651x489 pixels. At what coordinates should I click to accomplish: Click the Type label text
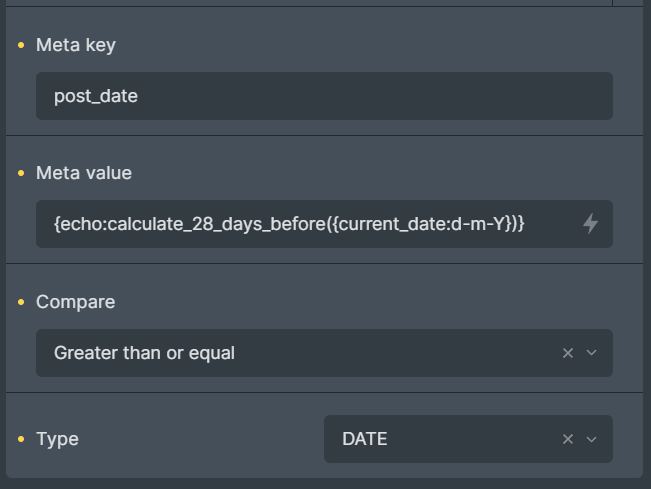point(57,439)
